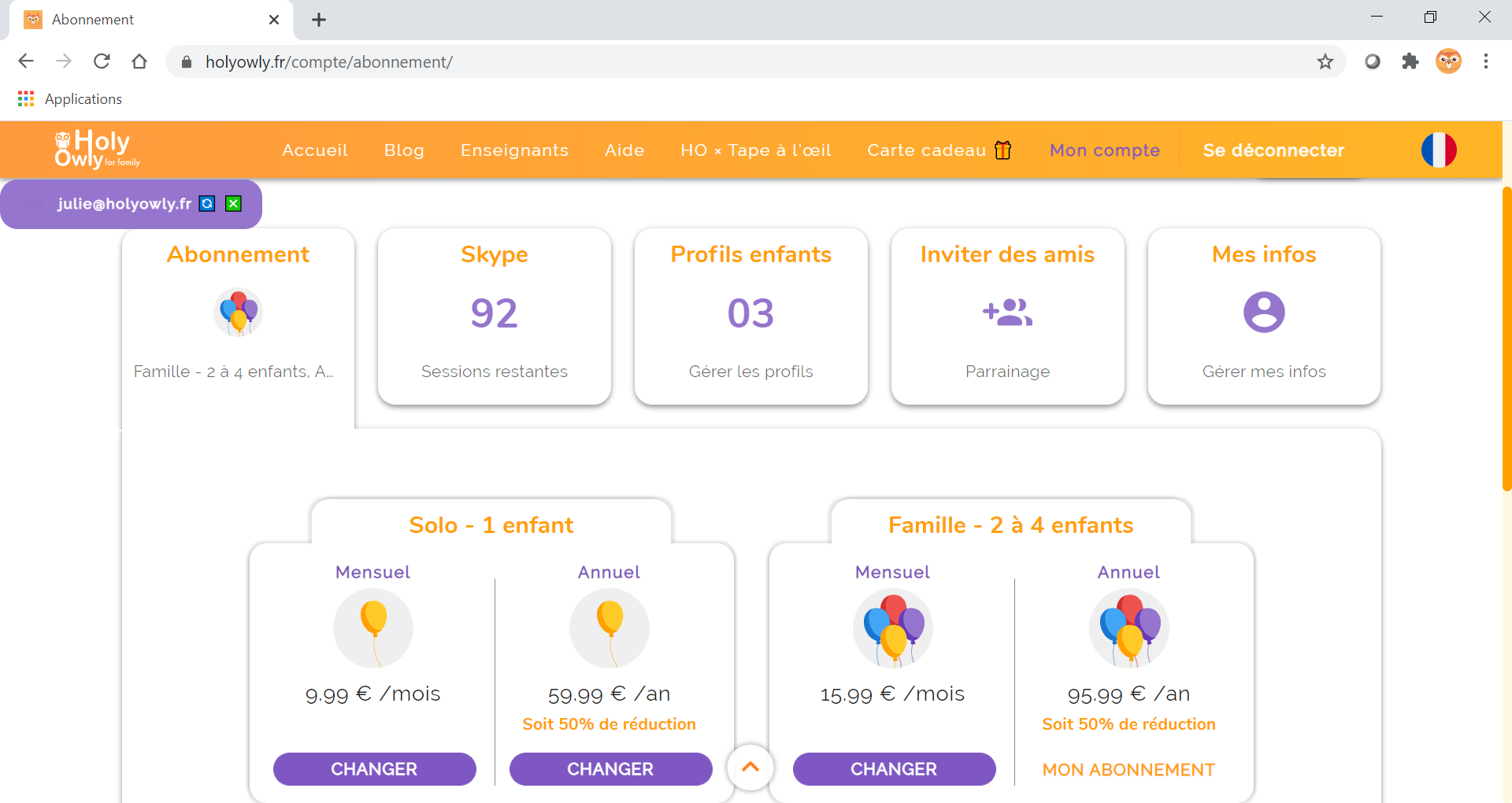Click Se déconnecter to log out
1512x803 pixels.
tap(1273, 150)
